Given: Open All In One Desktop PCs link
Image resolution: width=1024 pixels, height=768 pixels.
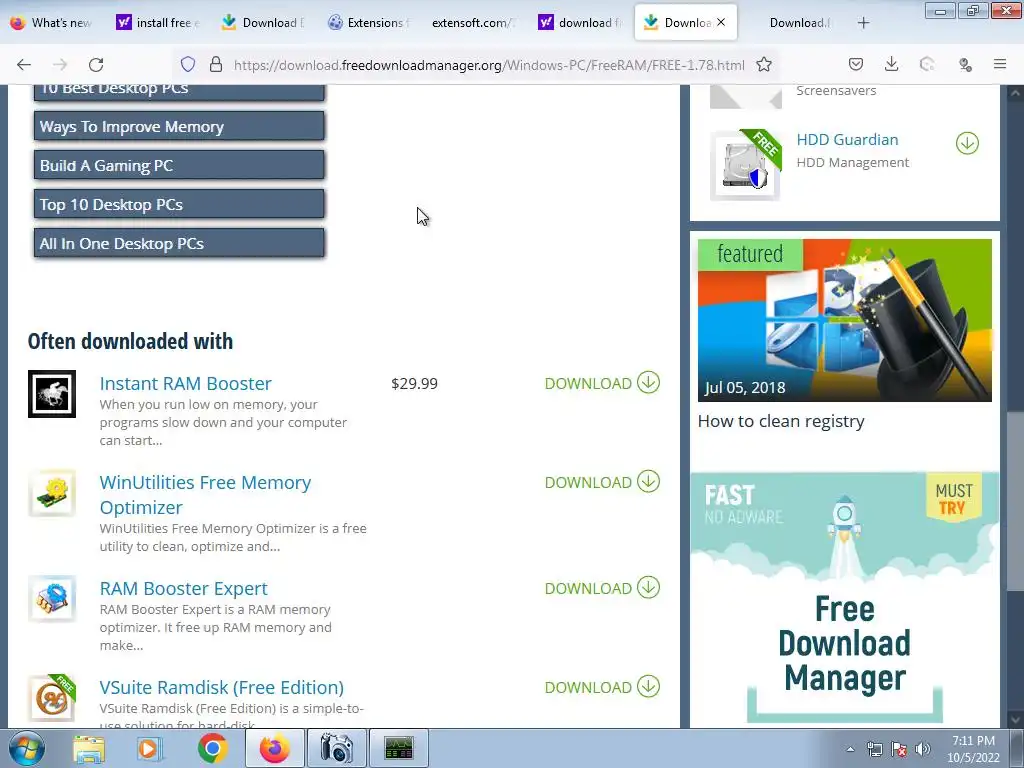Looking at the screenshot, I should pos(179,243).
